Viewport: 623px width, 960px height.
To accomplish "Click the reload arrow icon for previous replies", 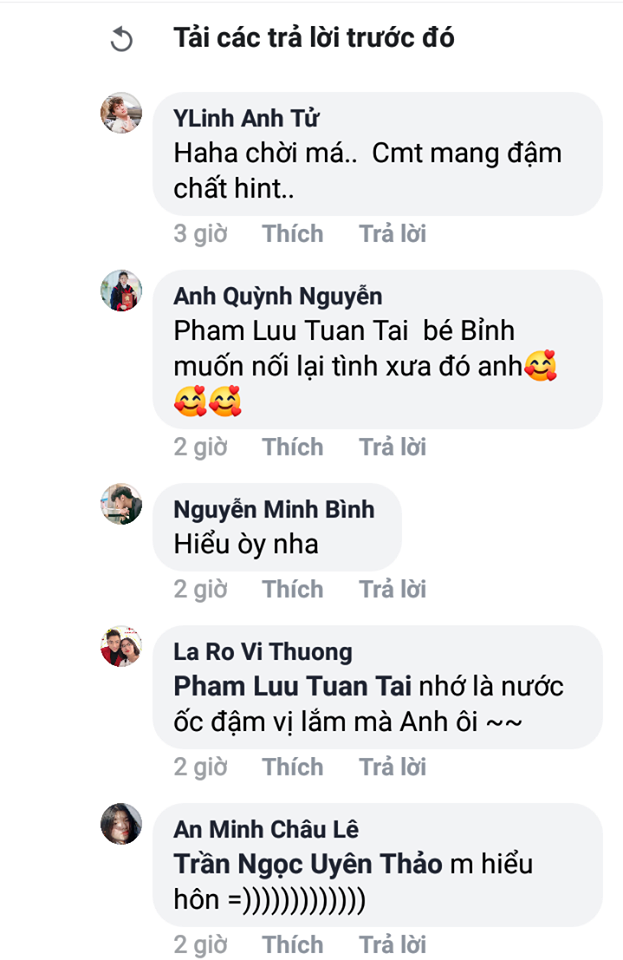I will [120, 40].
